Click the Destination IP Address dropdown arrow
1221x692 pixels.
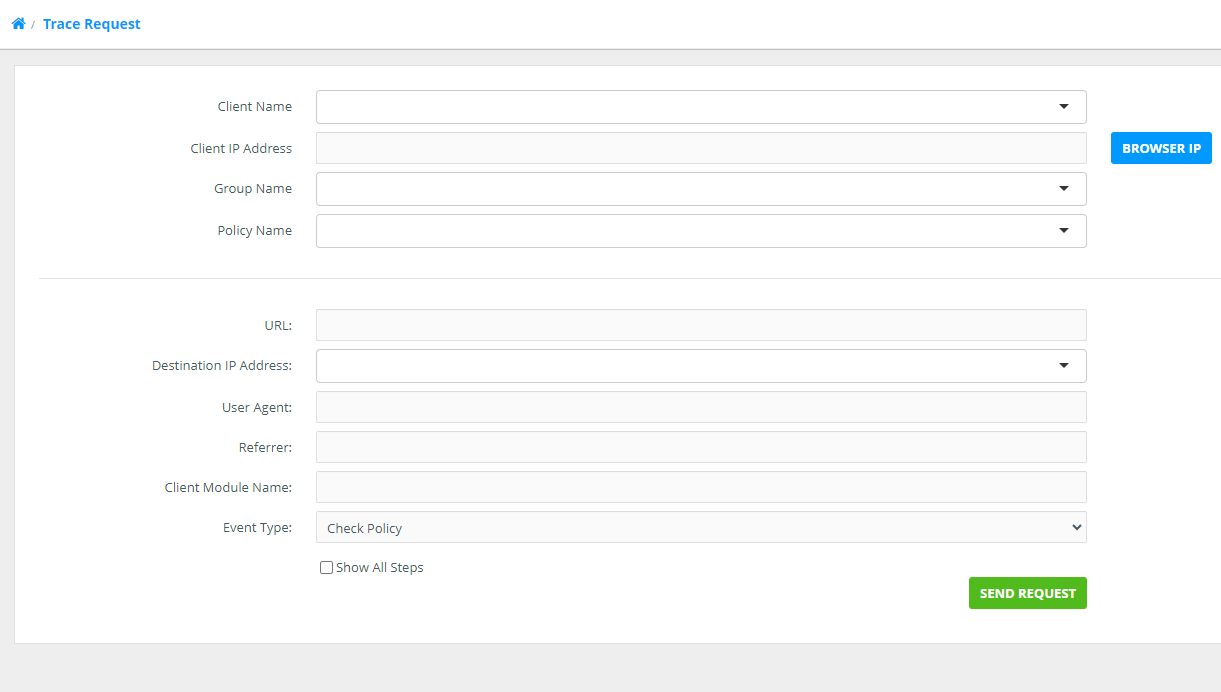click(1063, 366)
